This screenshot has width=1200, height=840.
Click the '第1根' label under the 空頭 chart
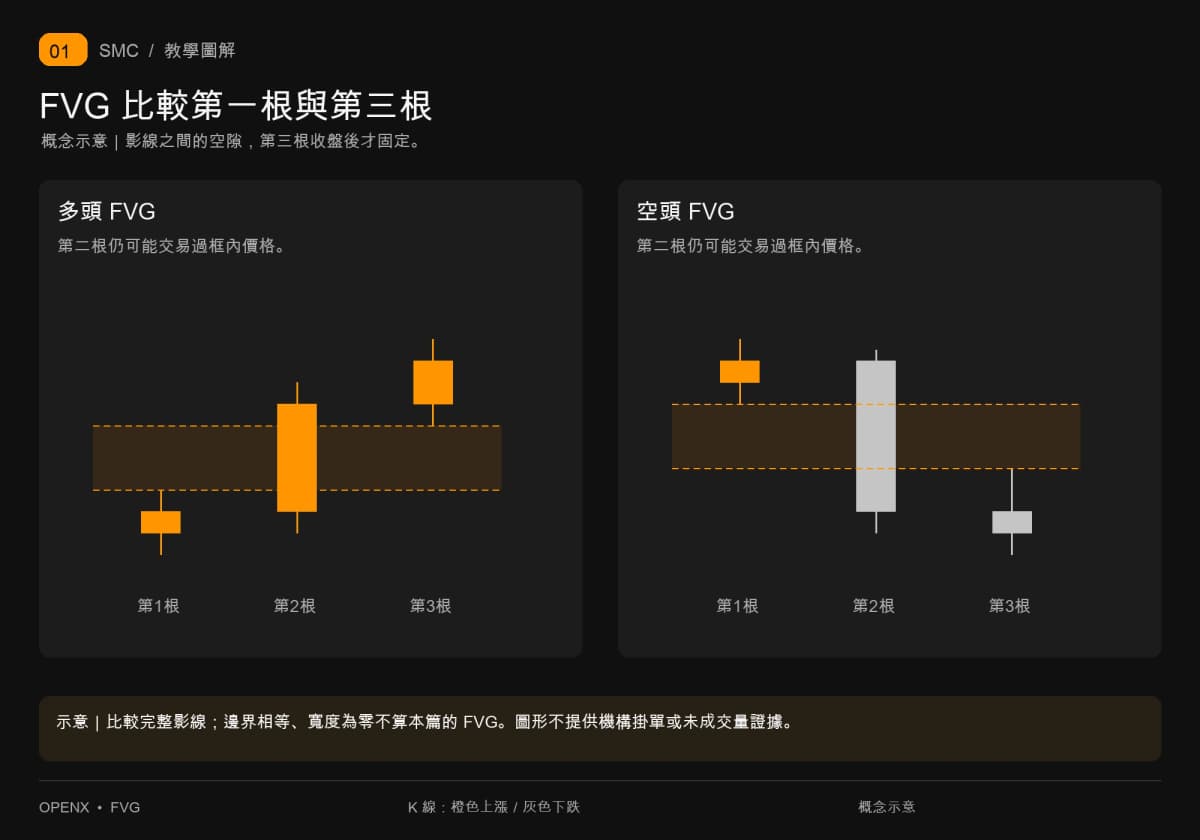pos(738,606)
